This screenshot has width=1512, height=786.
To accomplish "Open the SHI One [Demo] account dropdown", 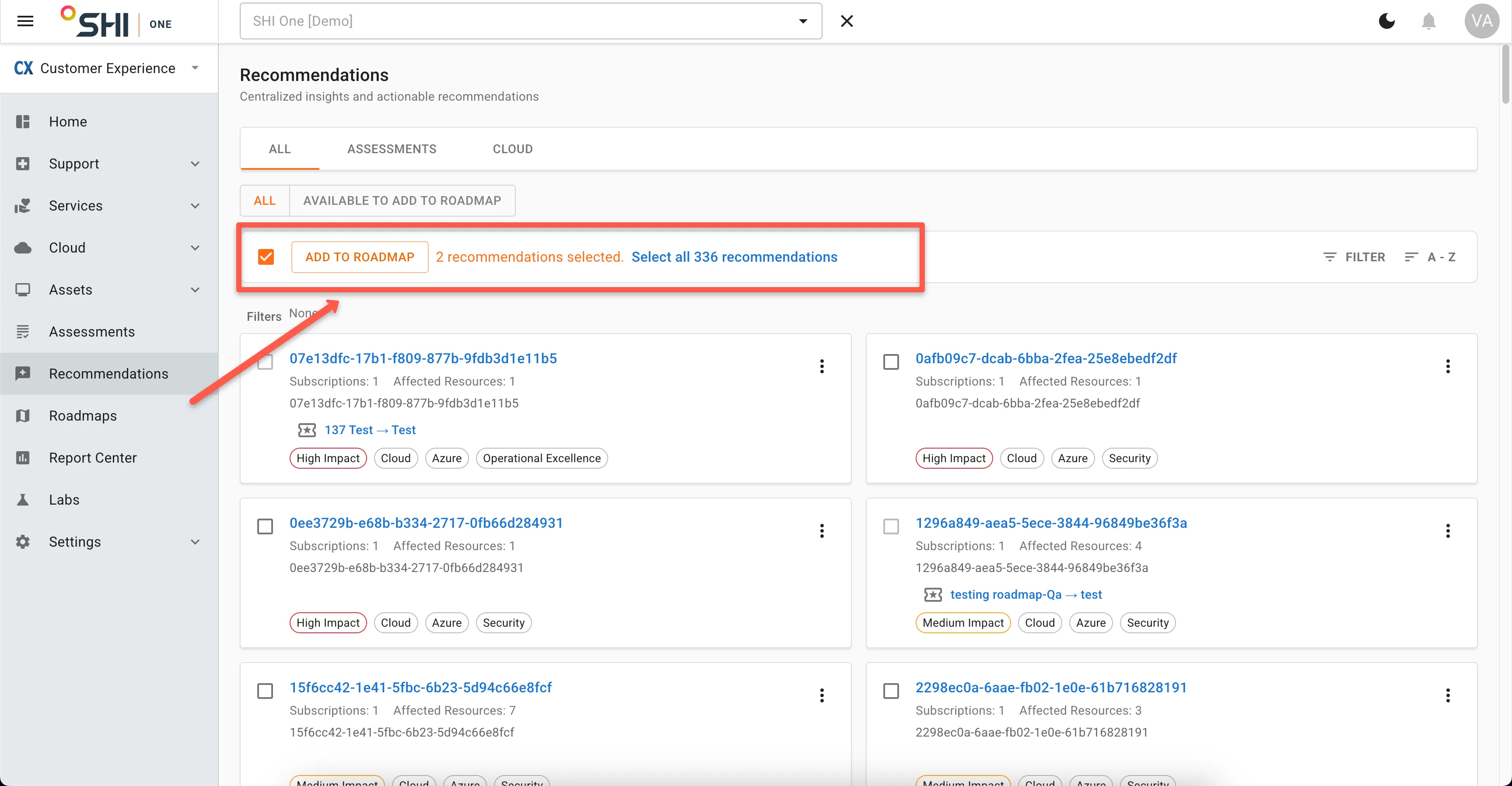I will click(x=531, y=21).
